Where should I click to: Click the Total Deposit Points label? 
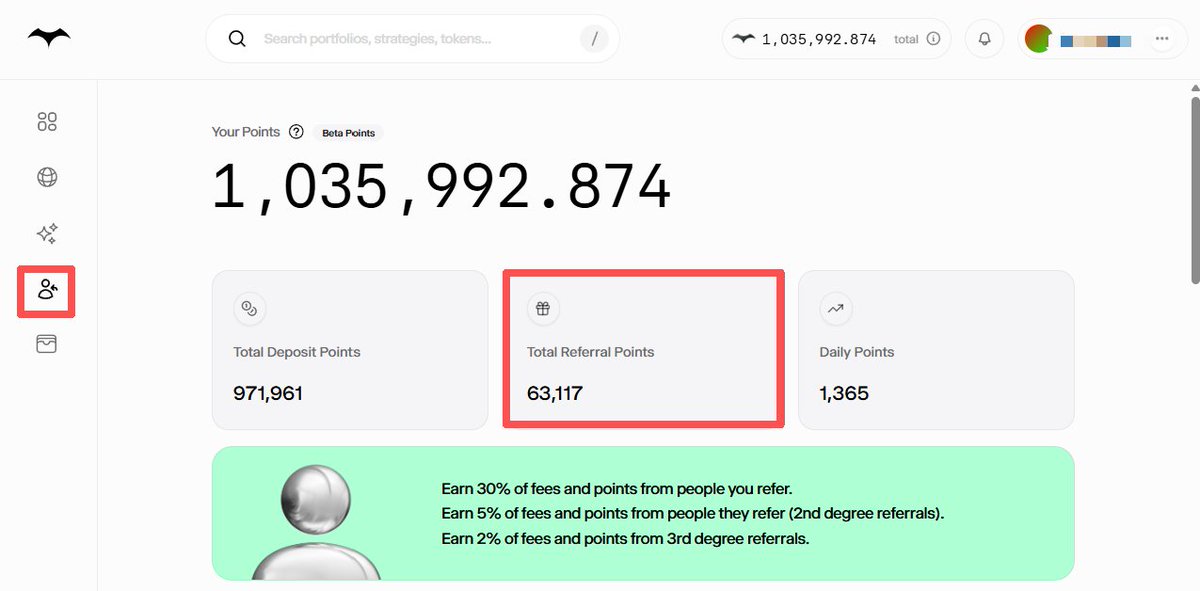point(297,352)
